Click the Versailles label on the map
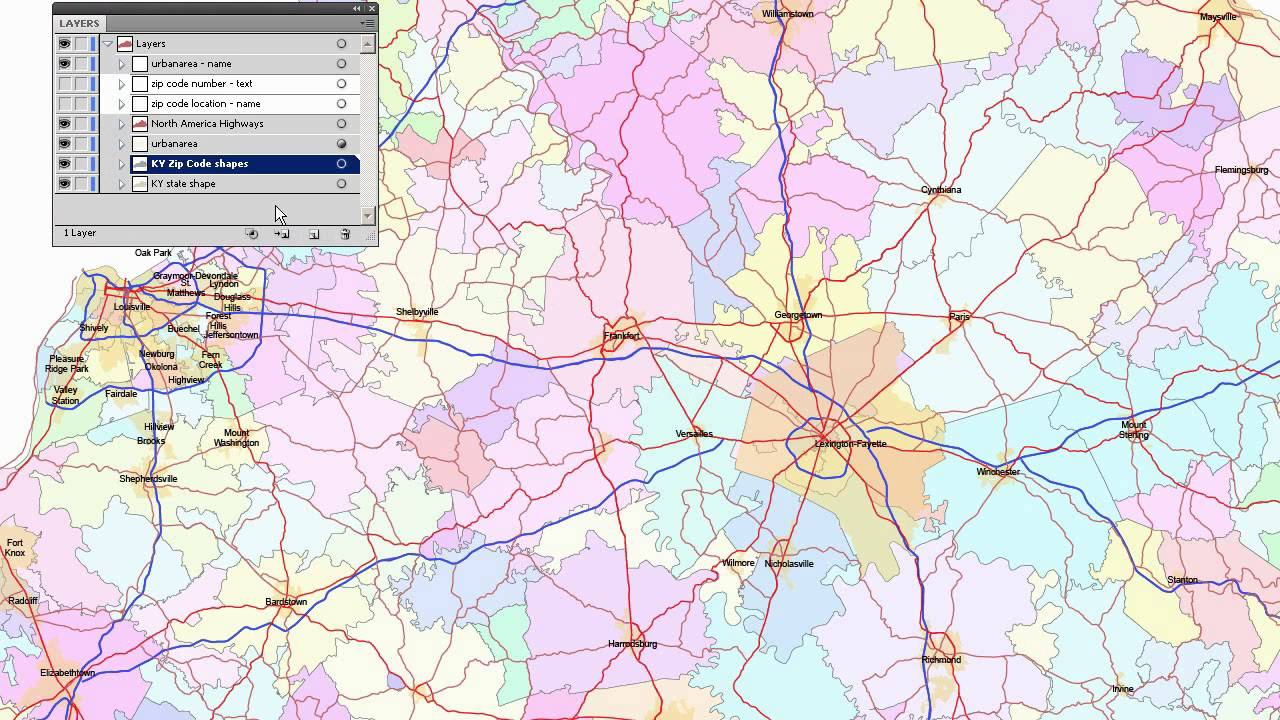The height and width of the screenshot is (720, 1280). 694,434
